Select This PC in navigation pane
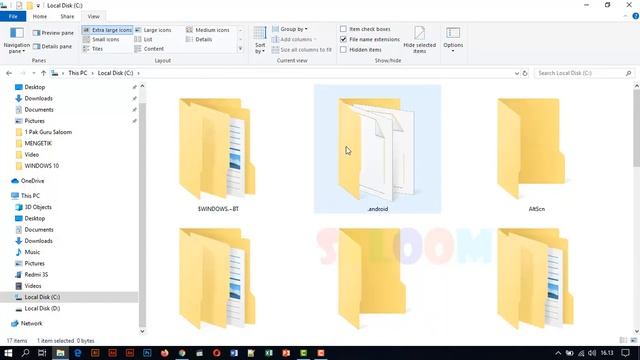 pyautogui.click(x=30, y=196)
